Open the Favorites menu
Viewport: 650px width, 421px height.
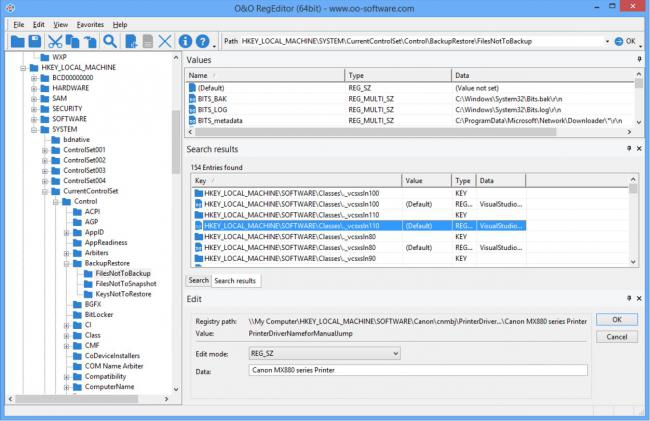(x=90, y=24)
